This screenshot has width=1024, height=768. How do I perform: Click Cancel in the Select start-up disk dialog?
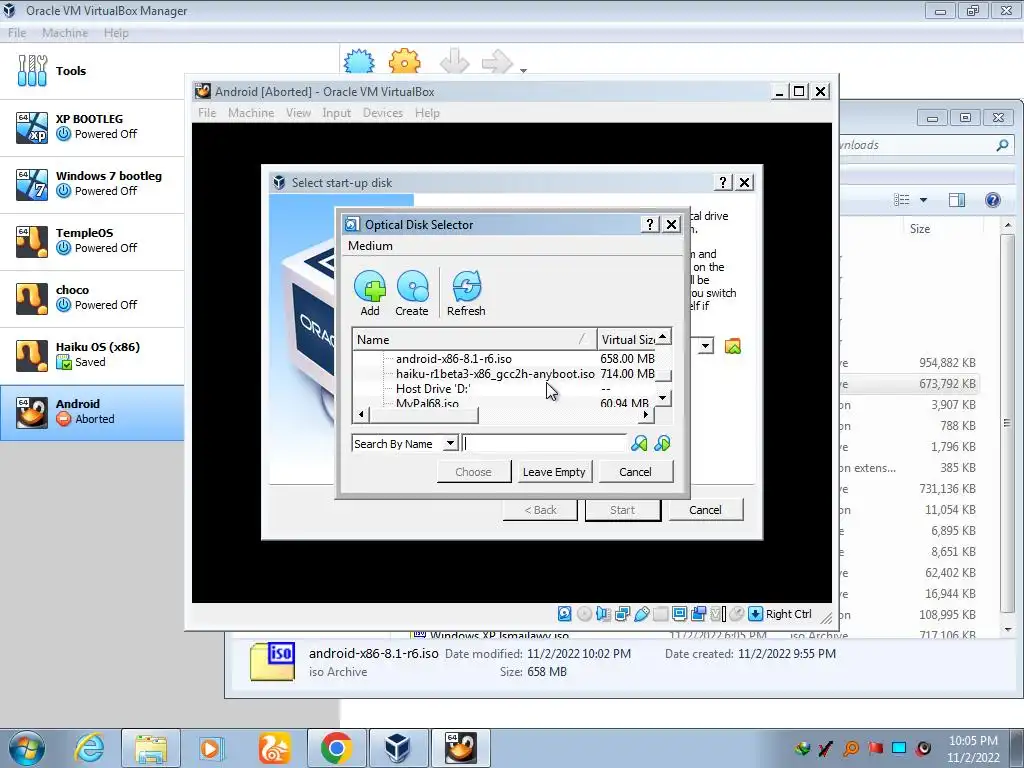(705, 510)
